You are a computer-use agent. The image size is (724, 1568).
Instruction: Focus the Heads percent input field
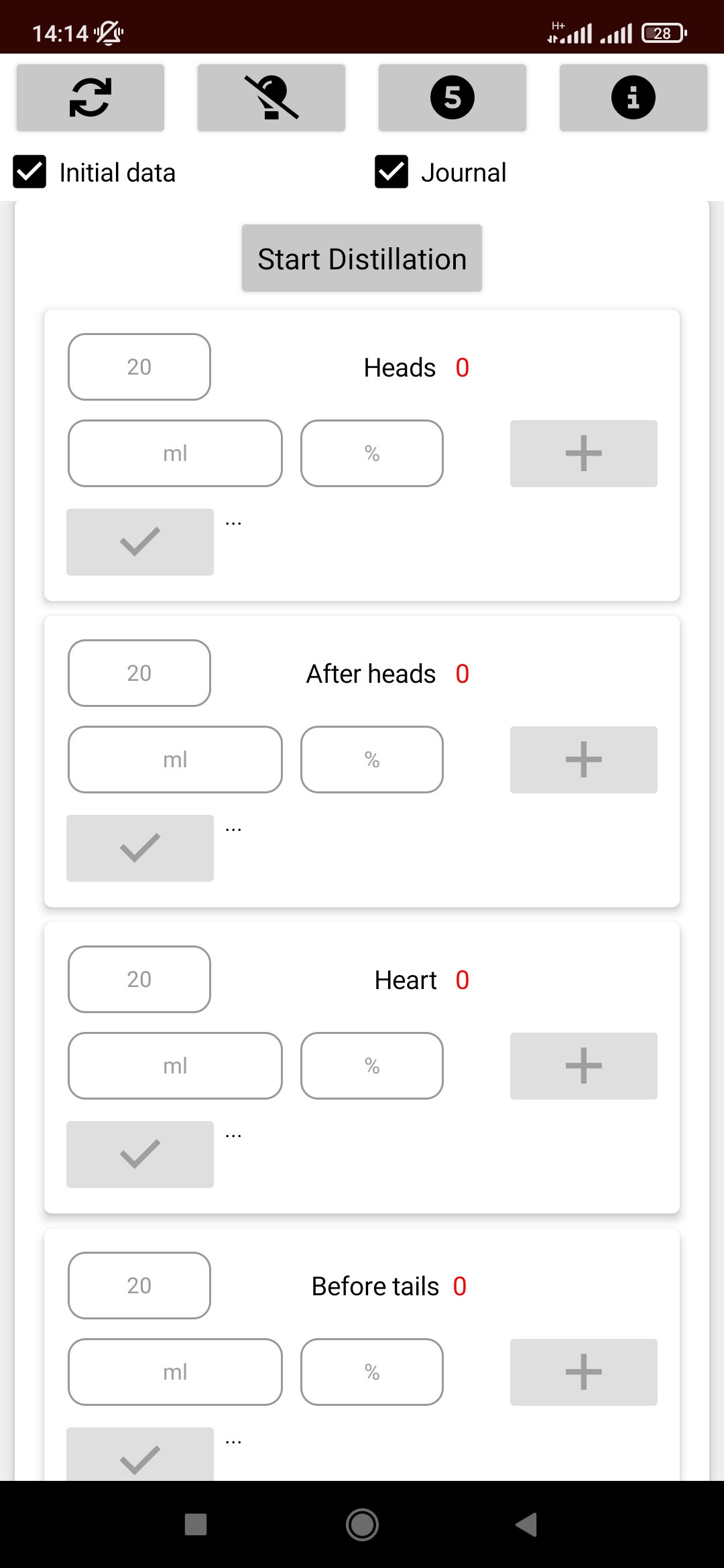tap(372, 454)
